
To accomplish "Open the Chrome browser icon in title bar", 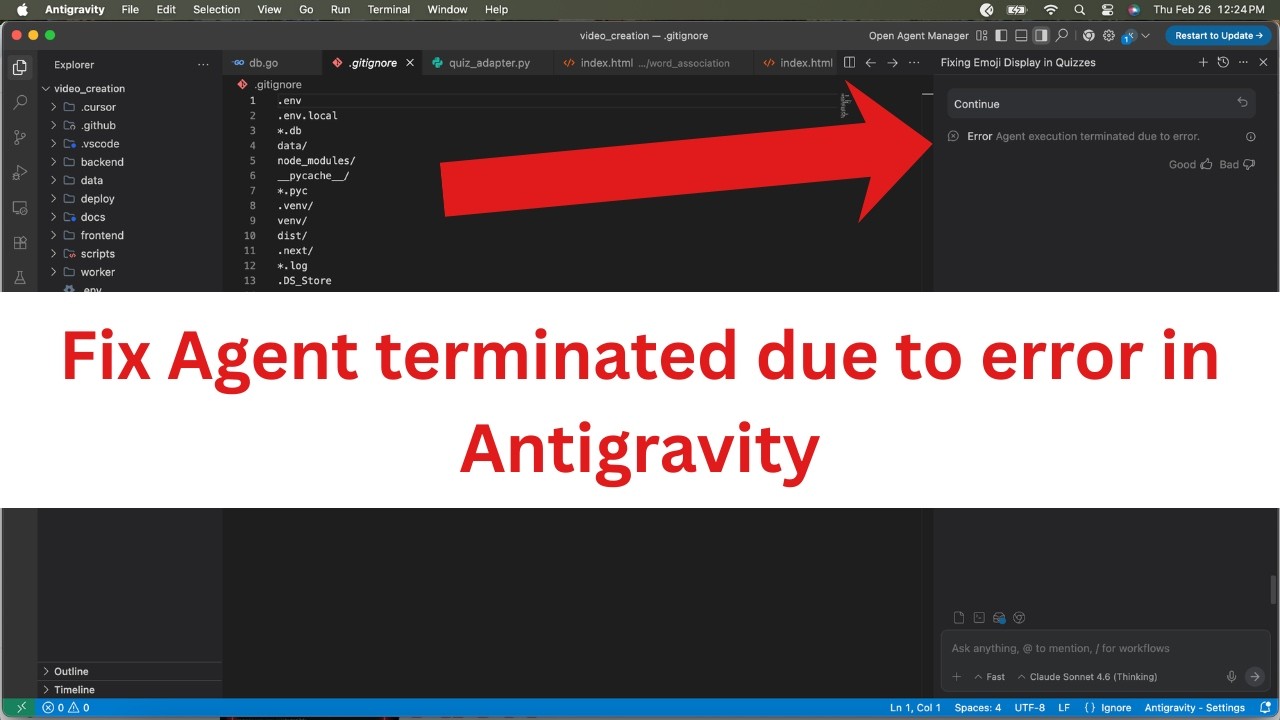I will click(x=1088, y=35).
